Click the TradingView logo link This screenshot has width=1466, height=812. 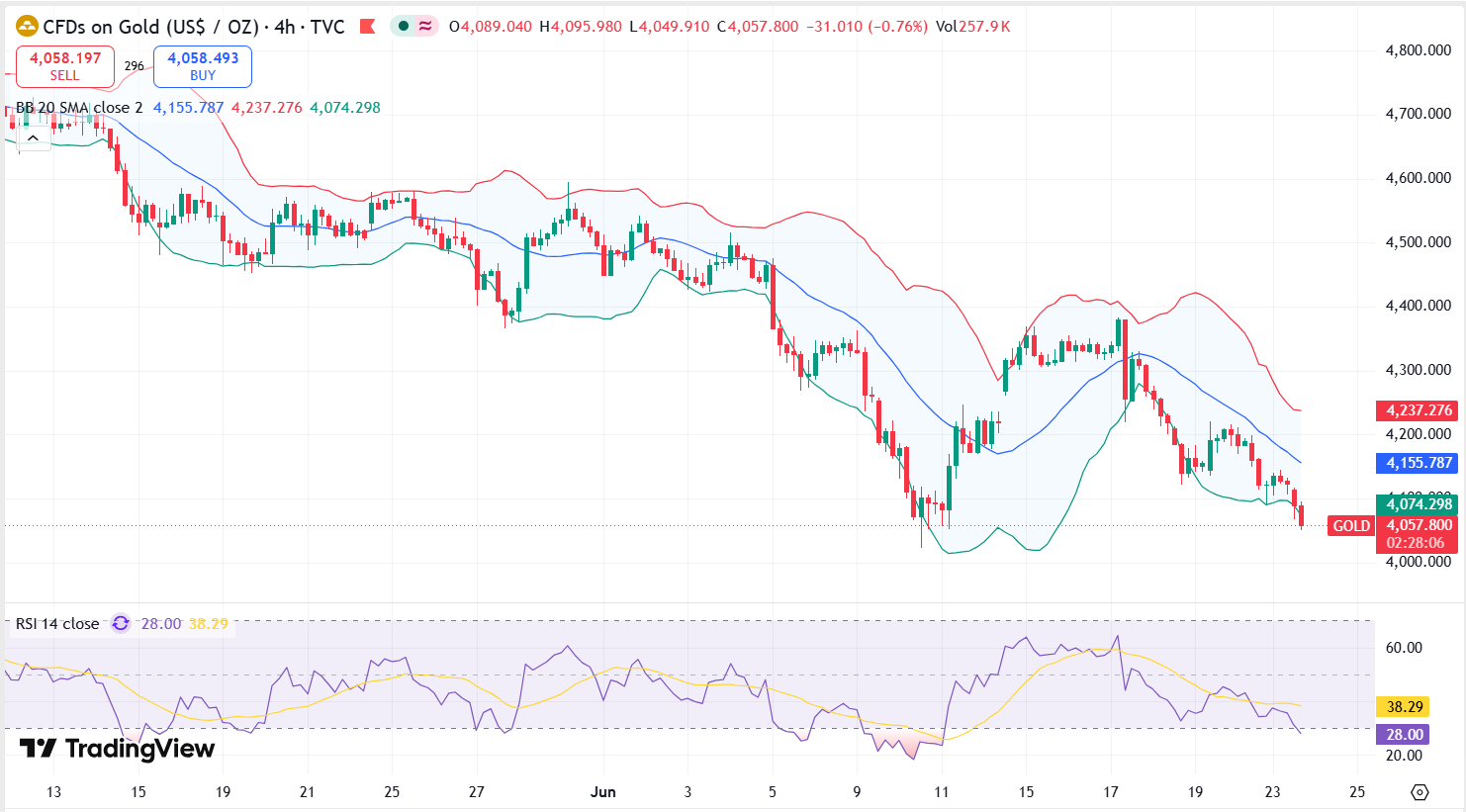tap(117, 749)
